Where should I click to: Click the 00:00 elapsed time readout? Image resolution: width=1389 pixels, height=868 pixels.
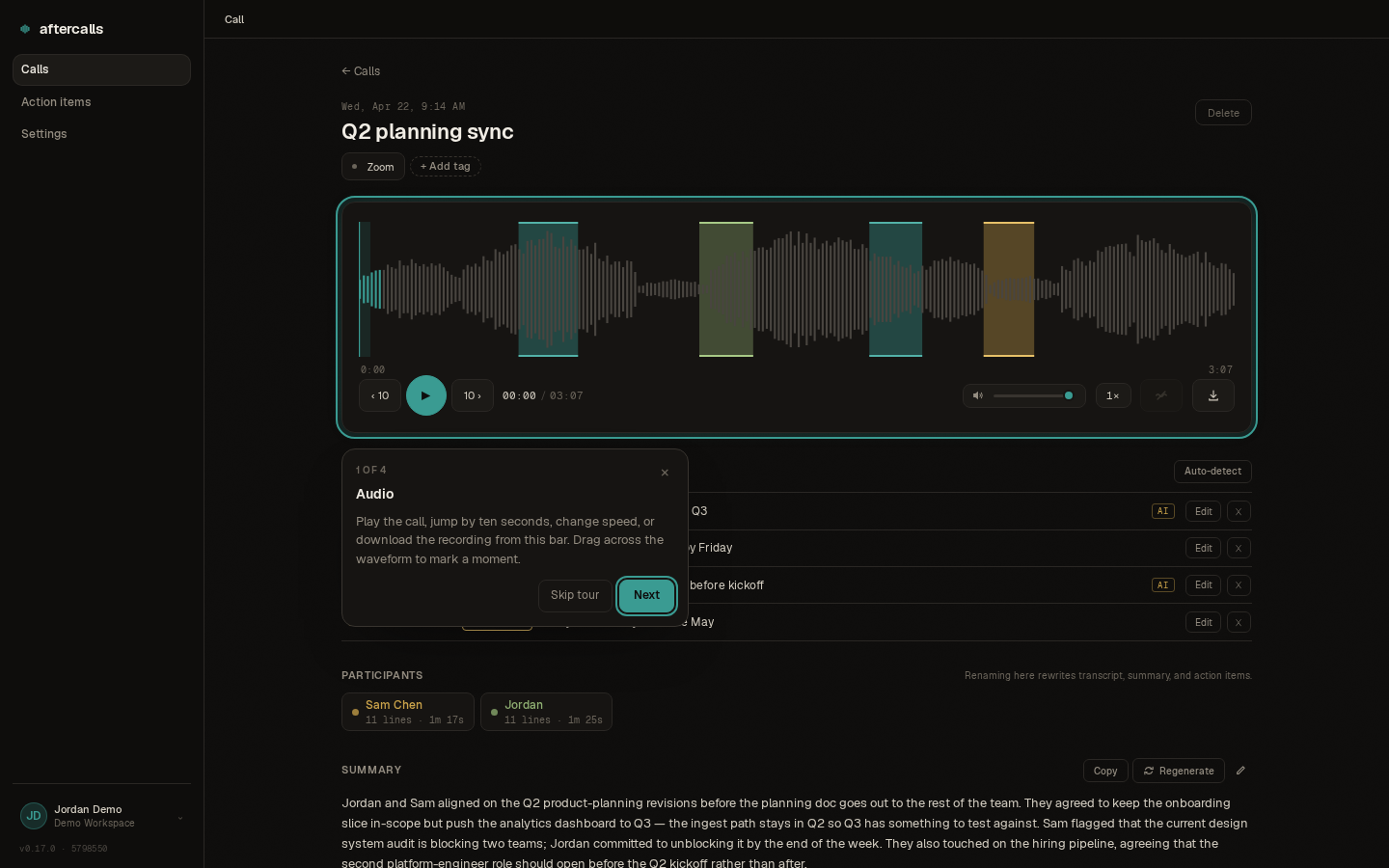(519, 395)
